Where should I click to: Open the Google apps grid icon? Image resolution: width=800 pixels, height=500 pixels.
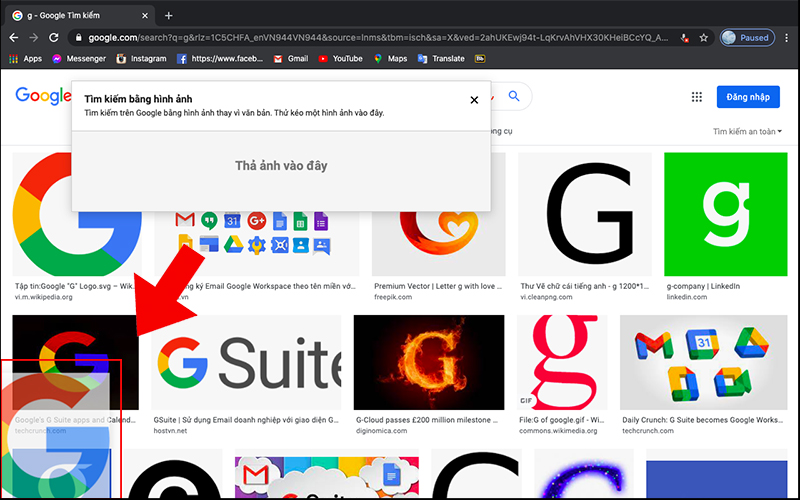pos(696,97)
